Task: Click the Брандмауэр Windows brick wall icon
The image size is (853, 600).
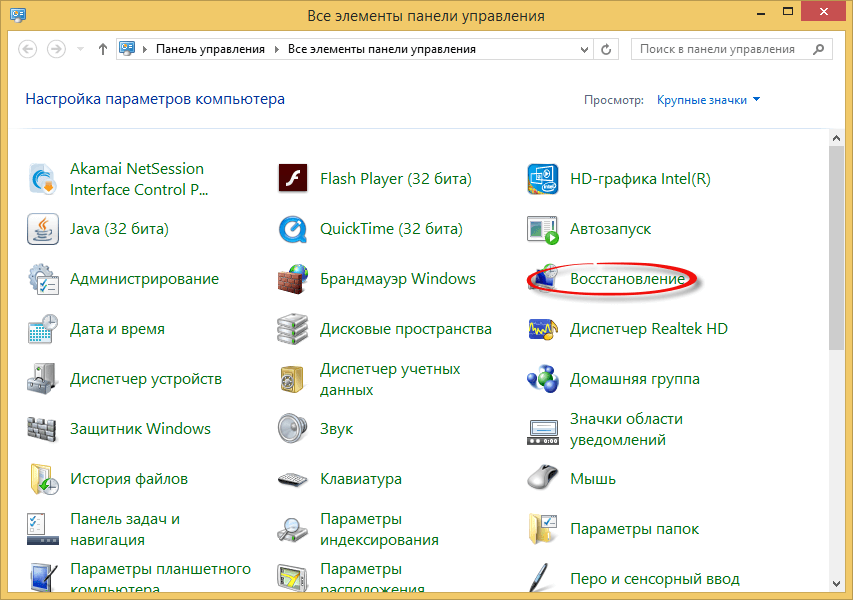Action: [x=293, y=279]
